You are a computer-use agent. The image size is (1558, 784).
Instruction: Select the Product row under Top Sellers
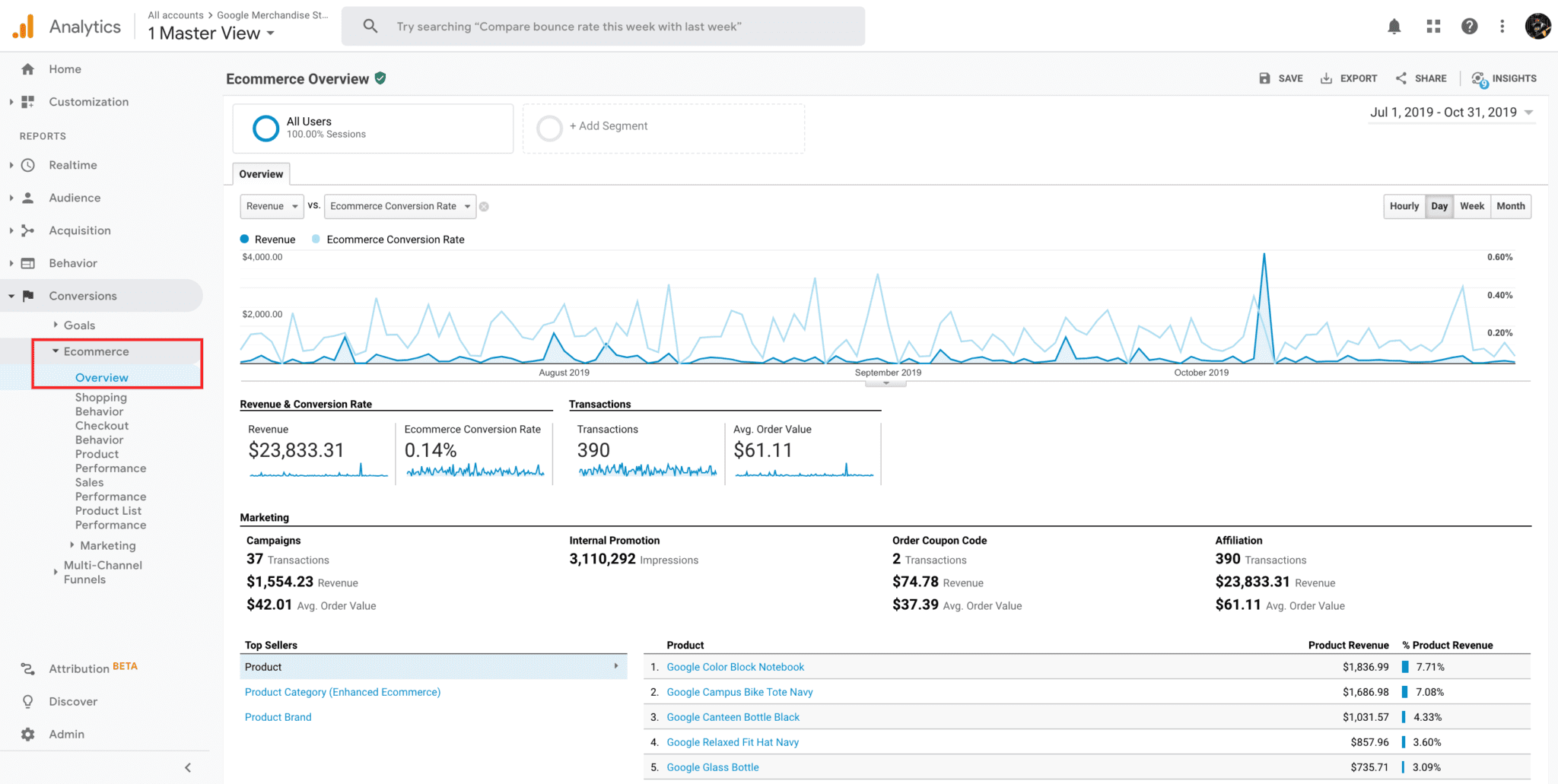click(x=434, y=667)
